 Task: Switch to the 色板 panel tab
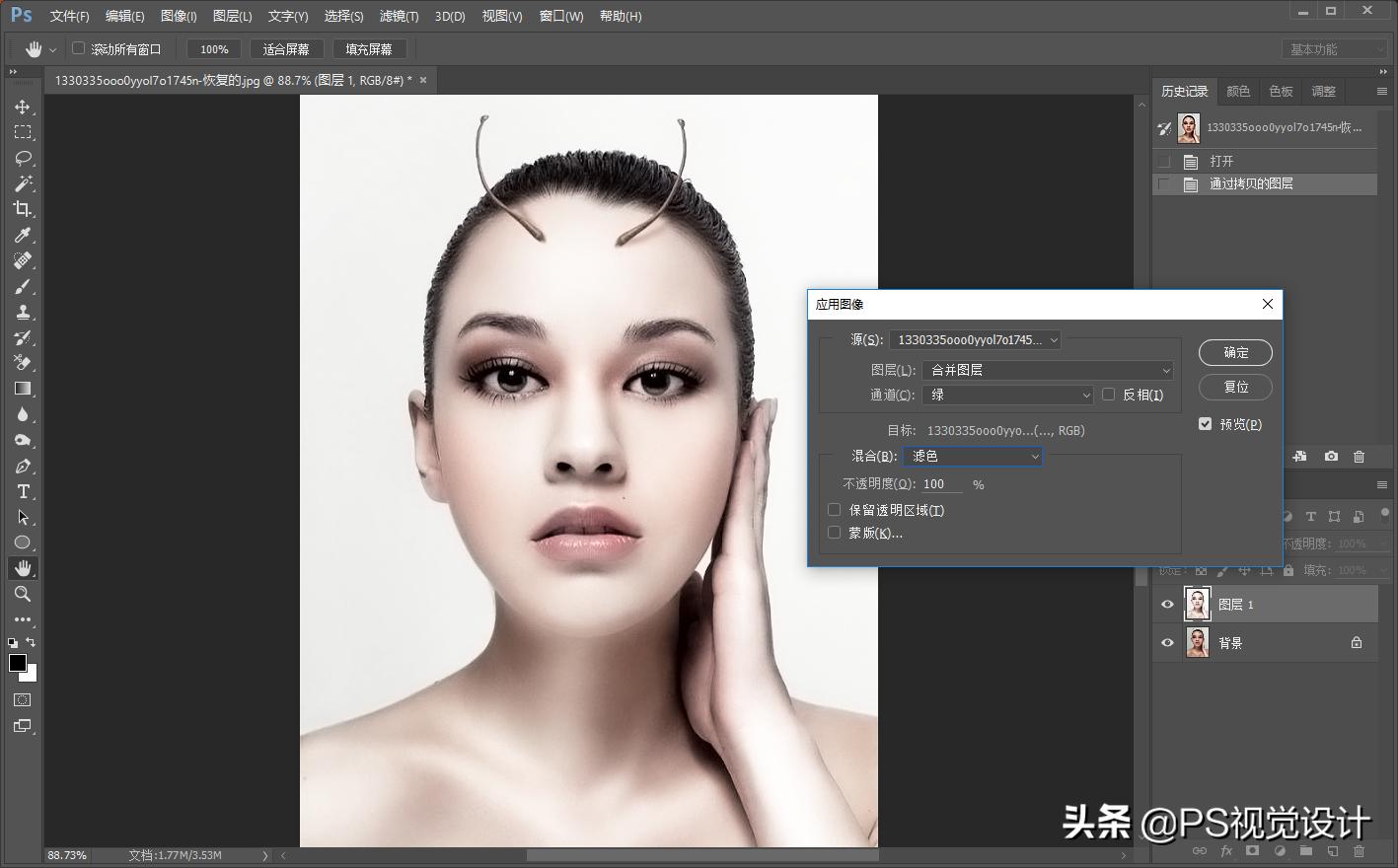coord(1281,91)
